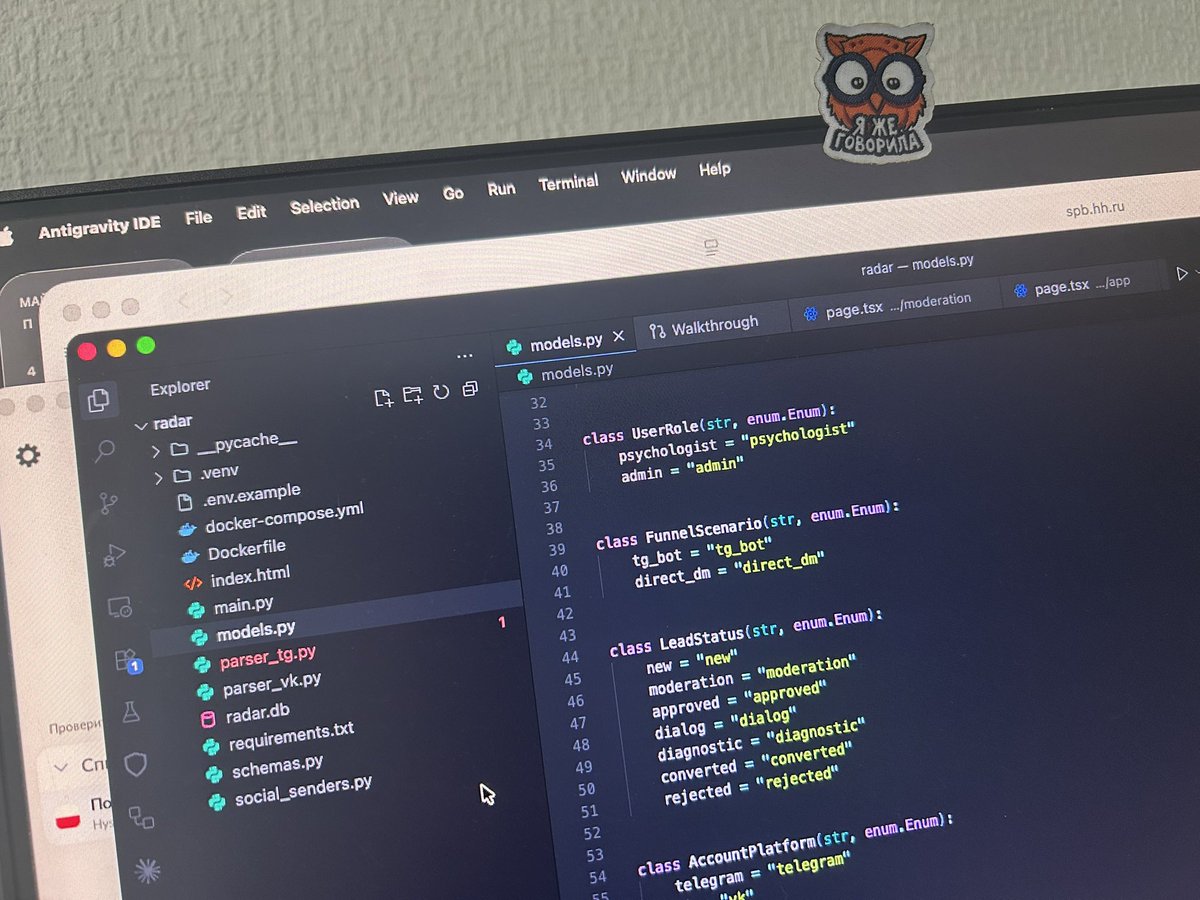The image size is (1200, 900).
Task: Open the Antigravity IDE menu
Action: (x=99, y=227)
